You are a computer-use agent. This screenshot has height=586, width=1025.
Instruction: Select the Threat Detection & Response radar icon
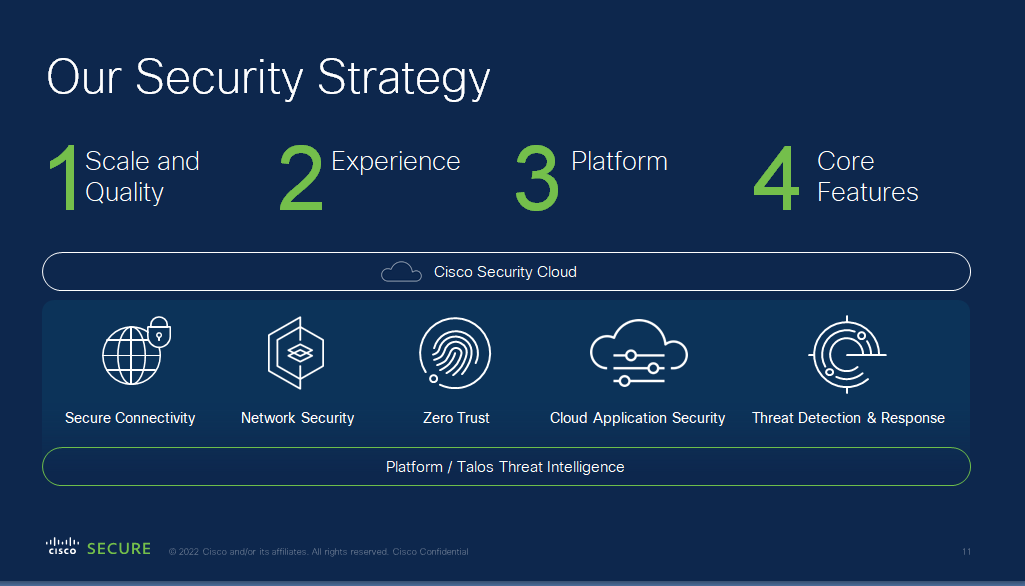tap(847, 354)
